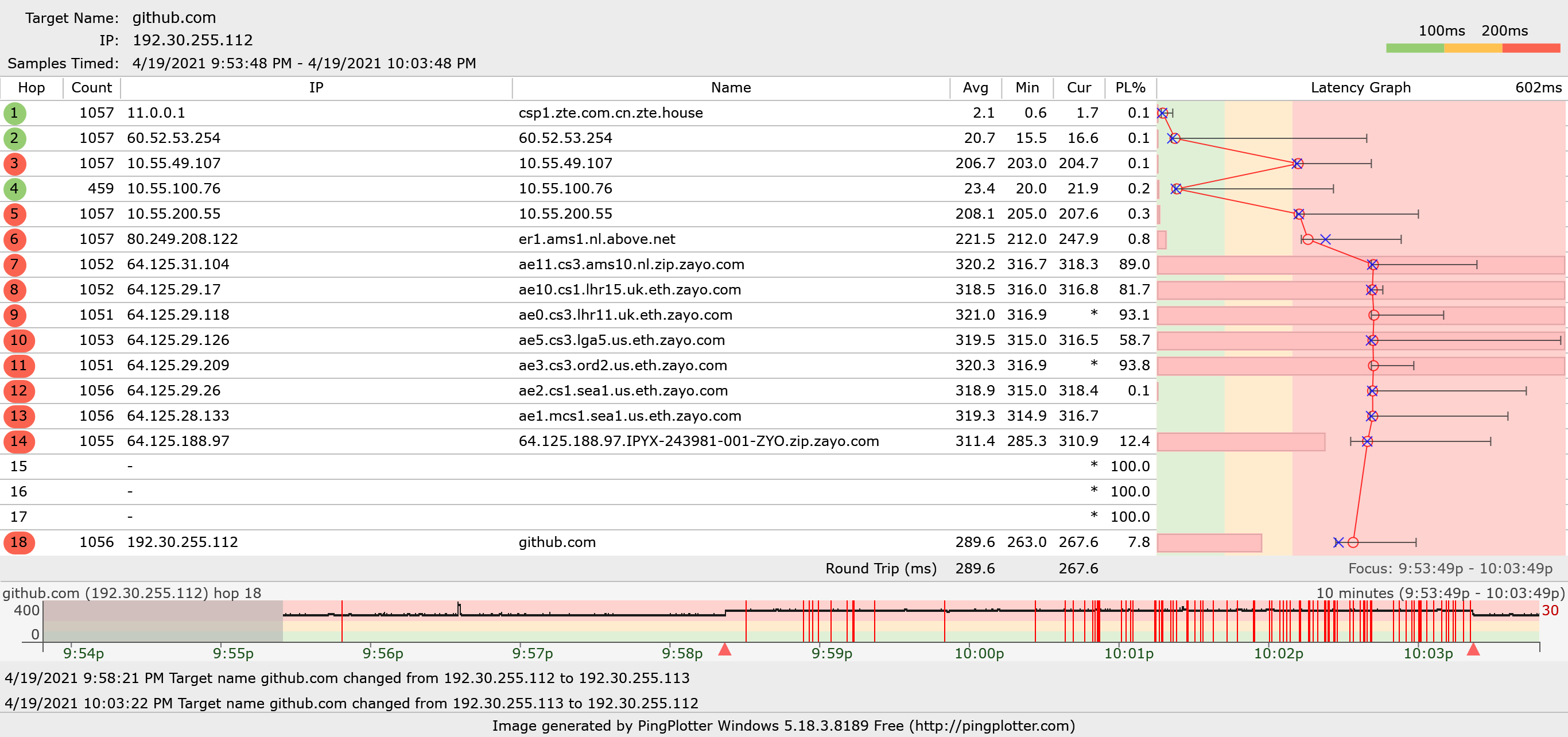Click the red hop 12 circle icon
The height and width of the screenshot is (737, 1568).
[x=19, y=391]
